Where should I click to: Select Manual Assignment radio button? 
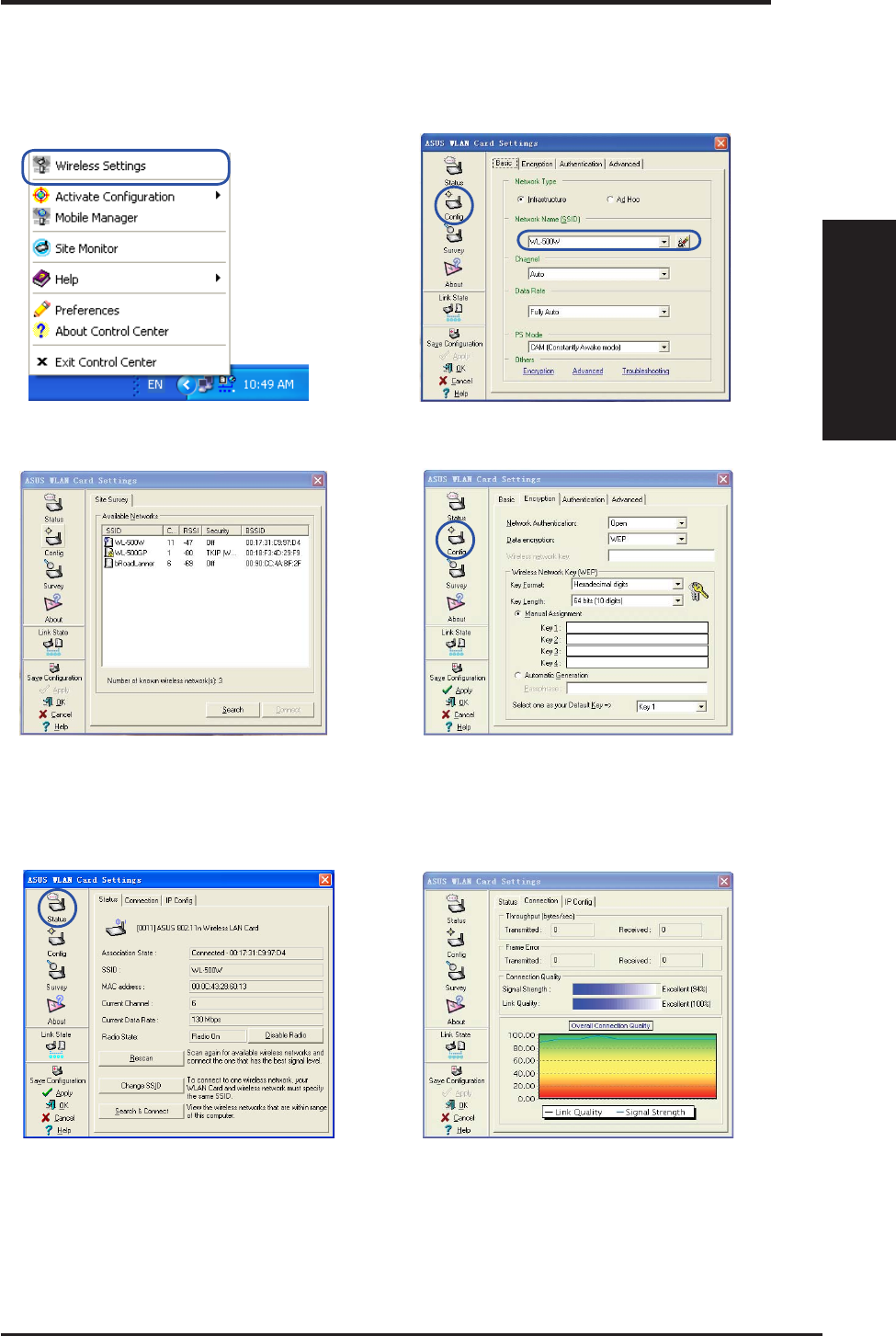point(517,613)
